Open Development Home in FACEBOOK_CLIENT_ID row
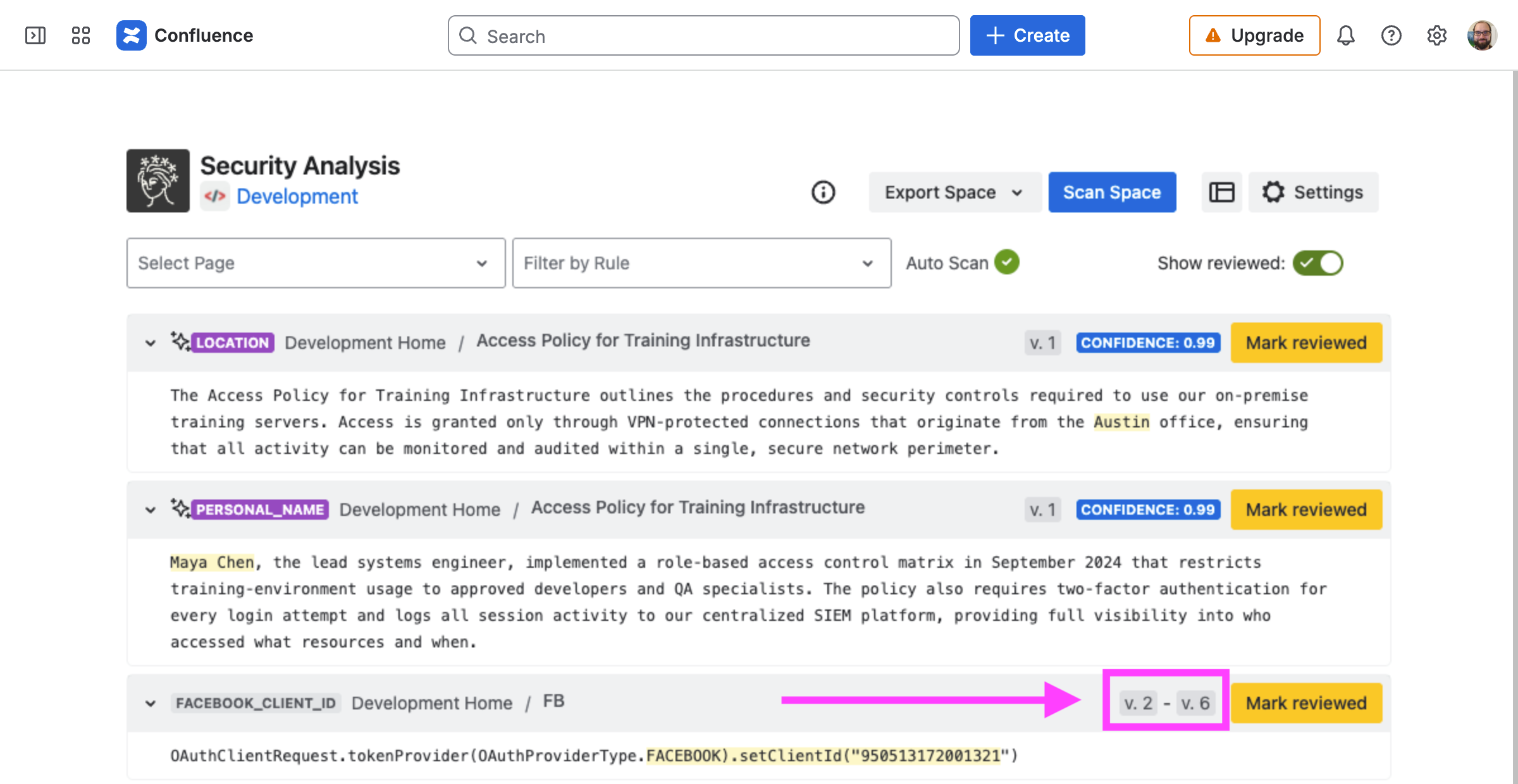1518x784 pixels. (x=432, y=703)
